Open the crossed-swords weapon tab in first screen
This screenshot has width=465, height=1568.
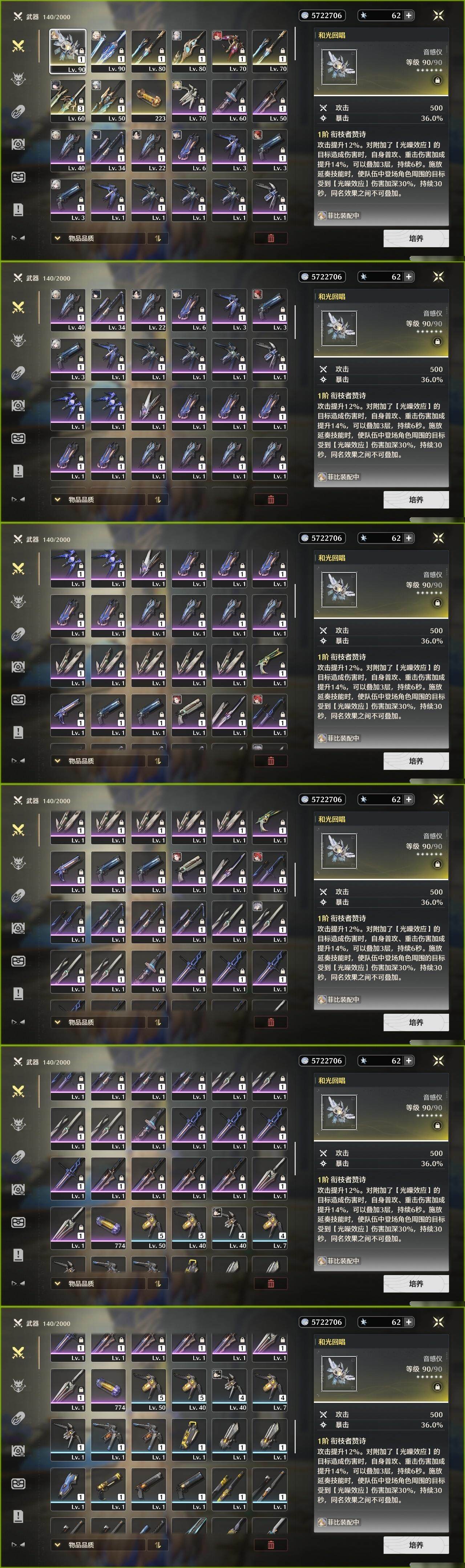click(18, 46)
